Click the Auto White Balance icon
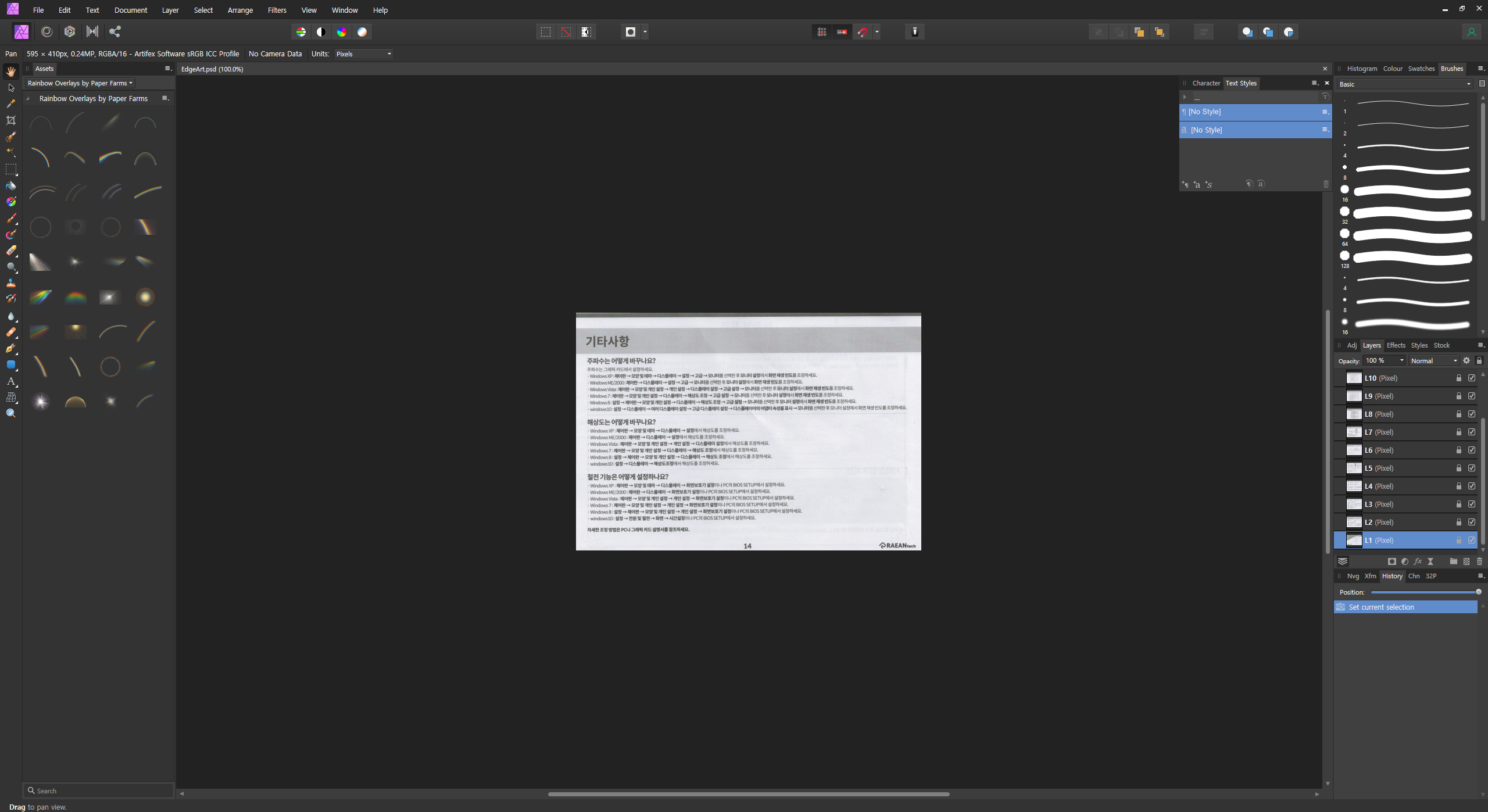 click(362, 32)
